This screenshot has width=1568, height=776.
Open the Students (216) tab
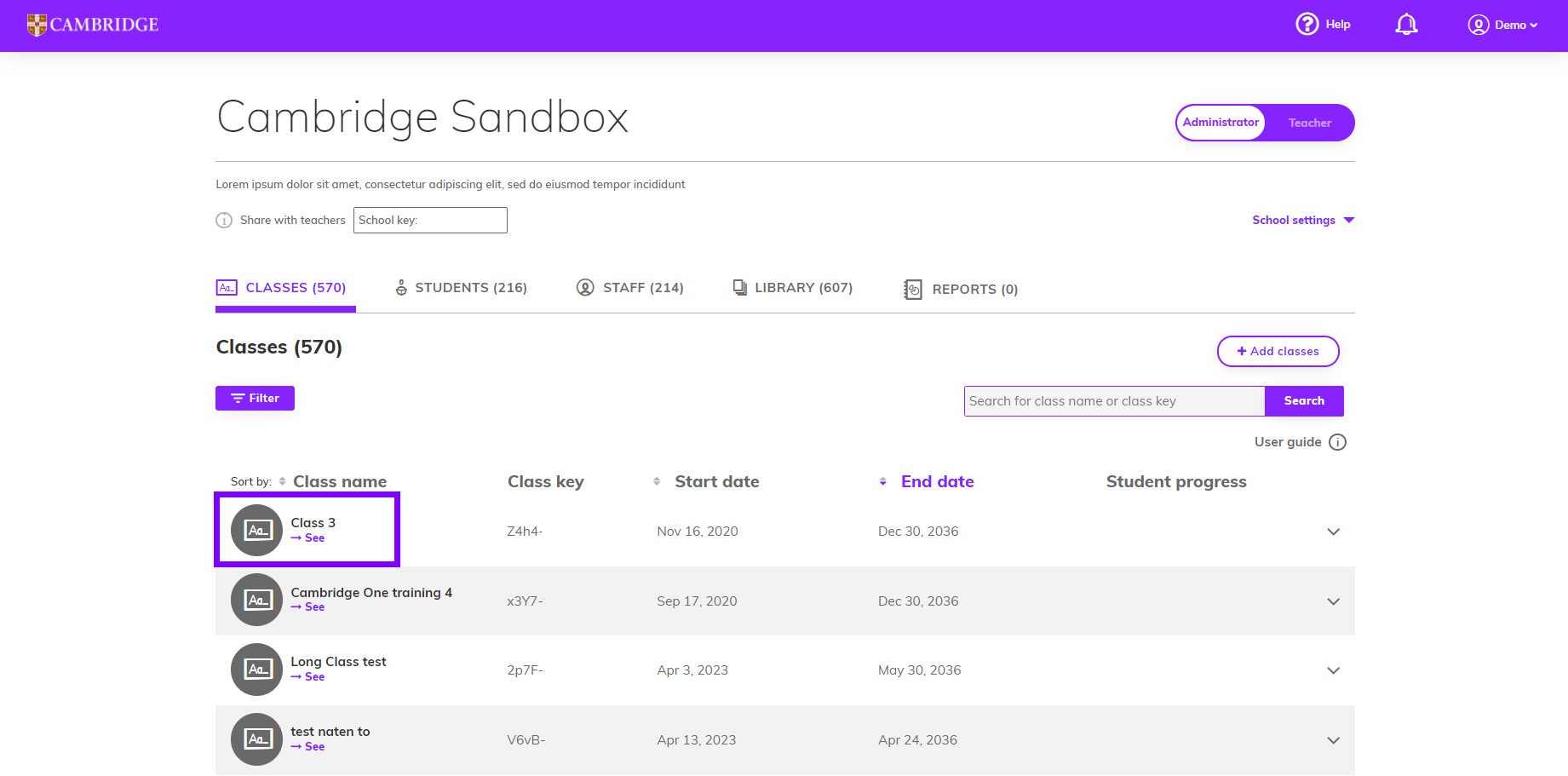click(461, 288)
